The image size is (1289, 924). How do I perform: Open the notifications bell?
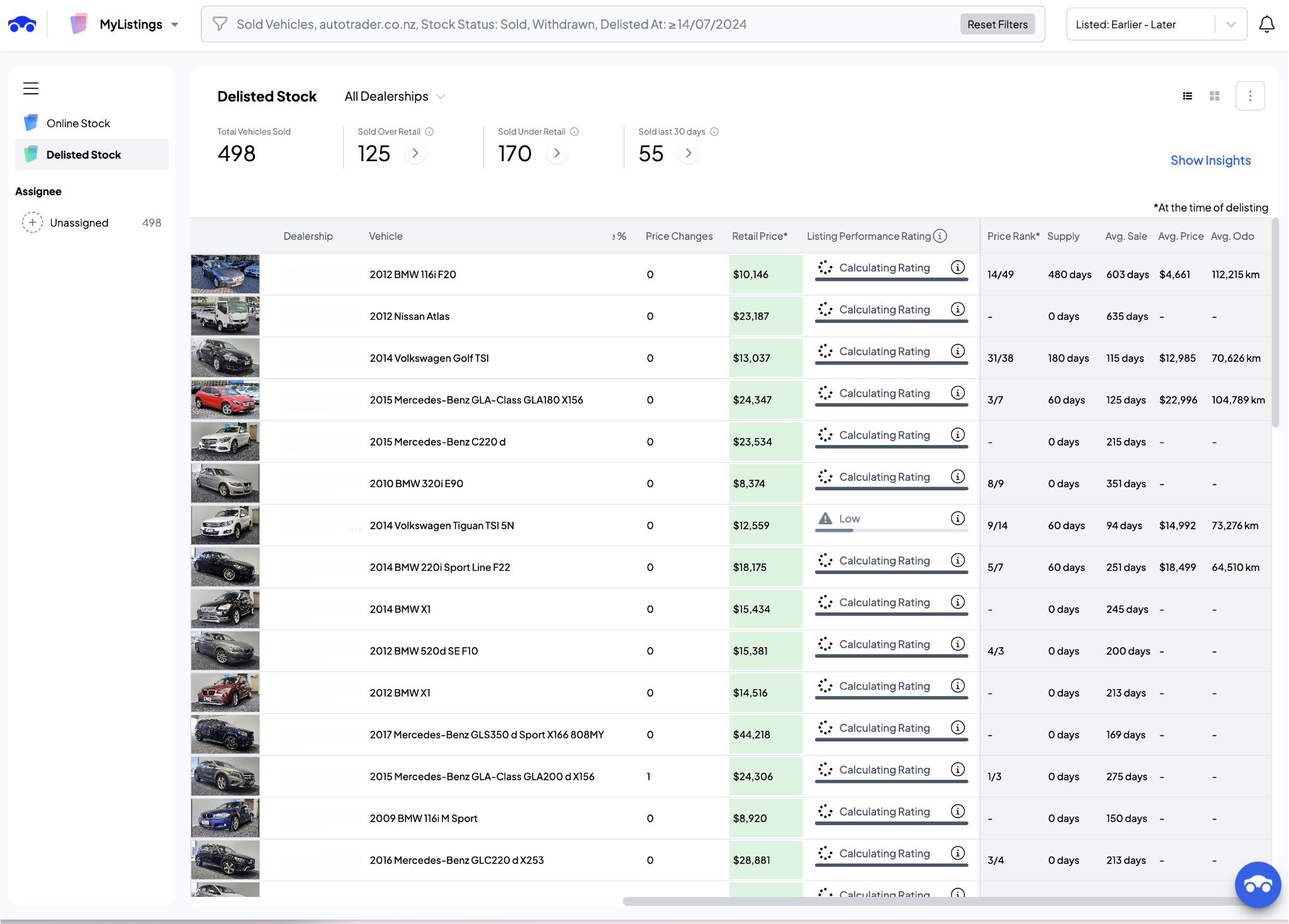(1266, 25)
